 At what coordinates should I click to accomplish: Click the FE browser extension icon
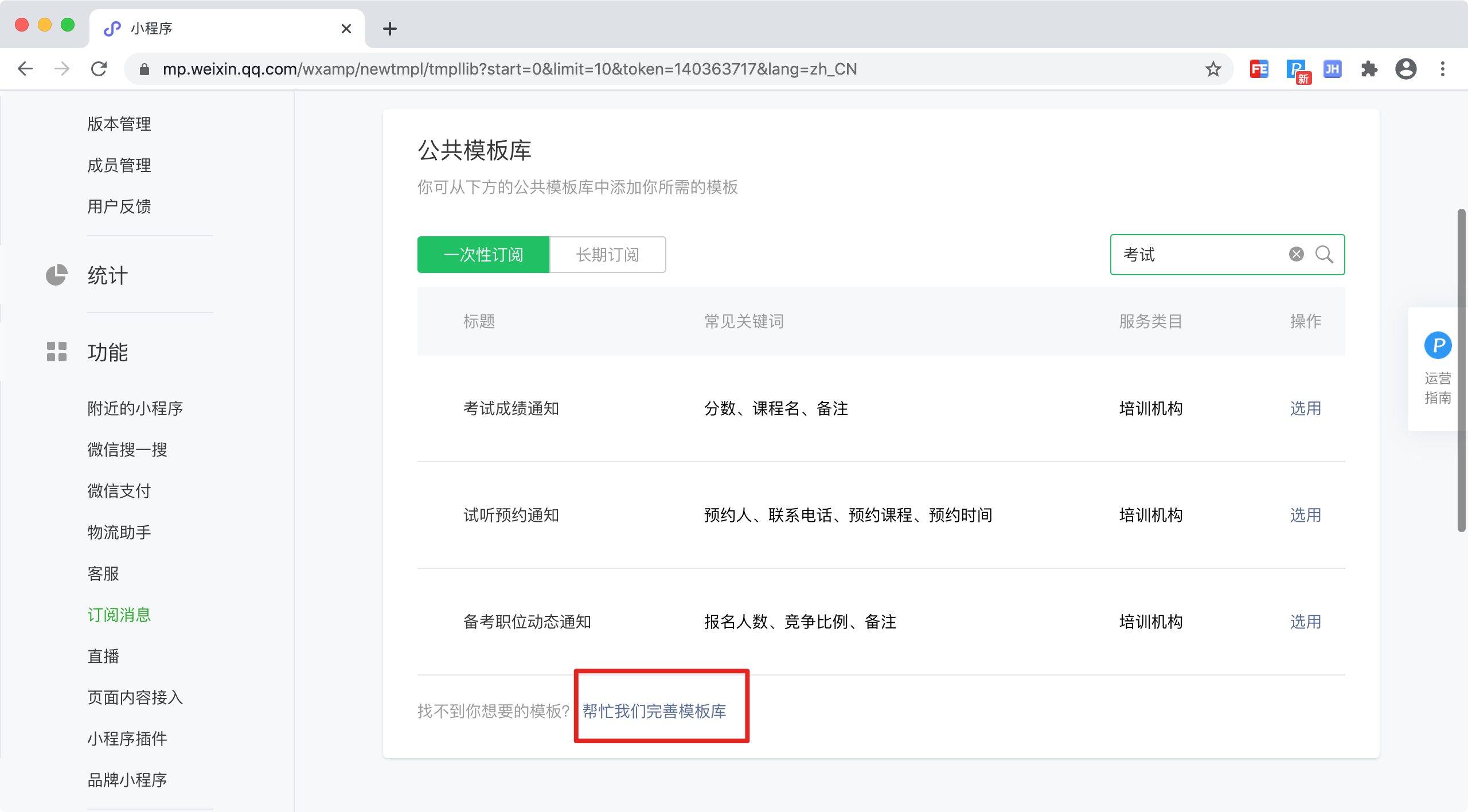pyautogui.click(x=1259, y=69)
